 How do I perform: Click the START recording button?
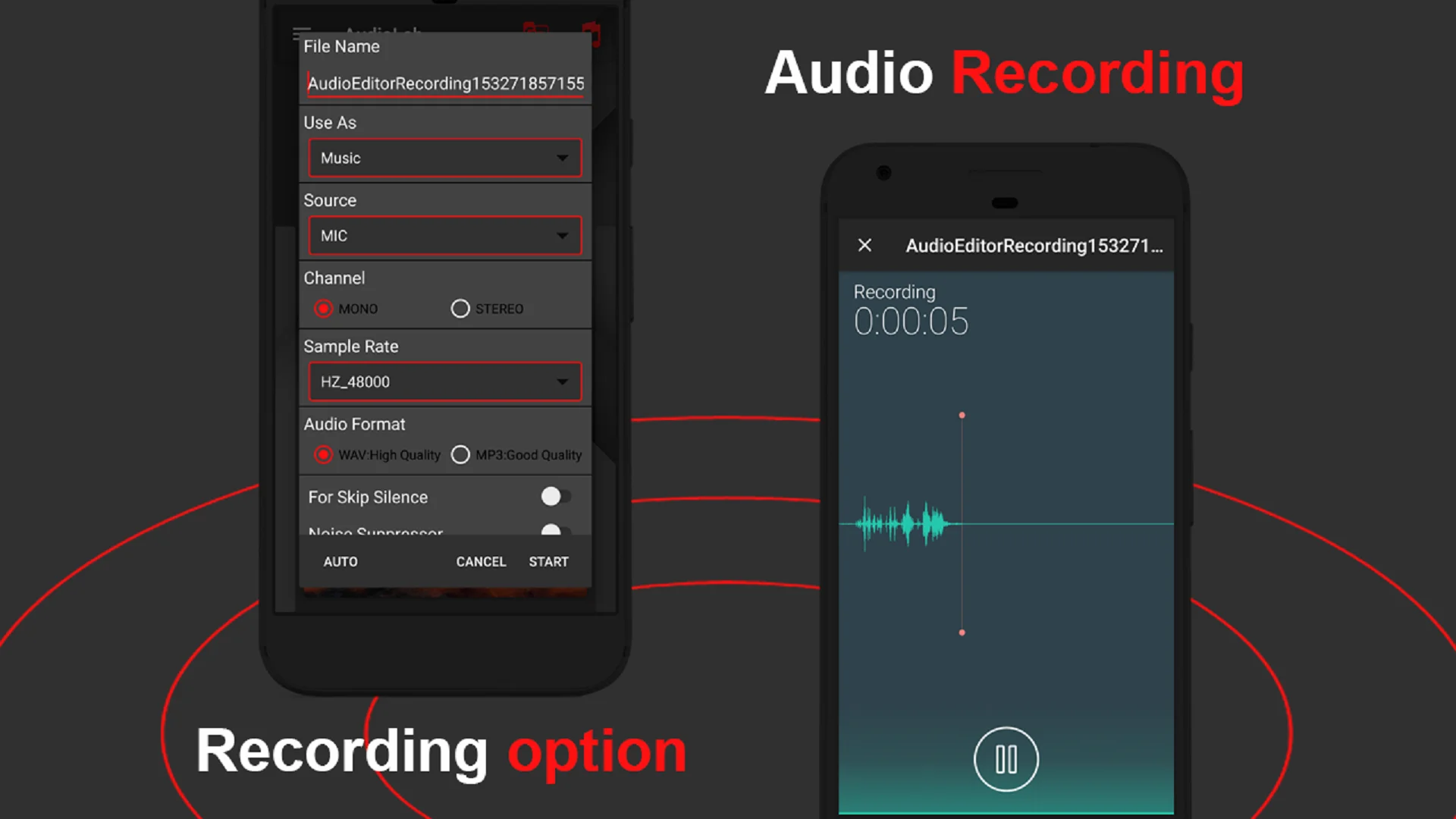[x=548, y=561]
